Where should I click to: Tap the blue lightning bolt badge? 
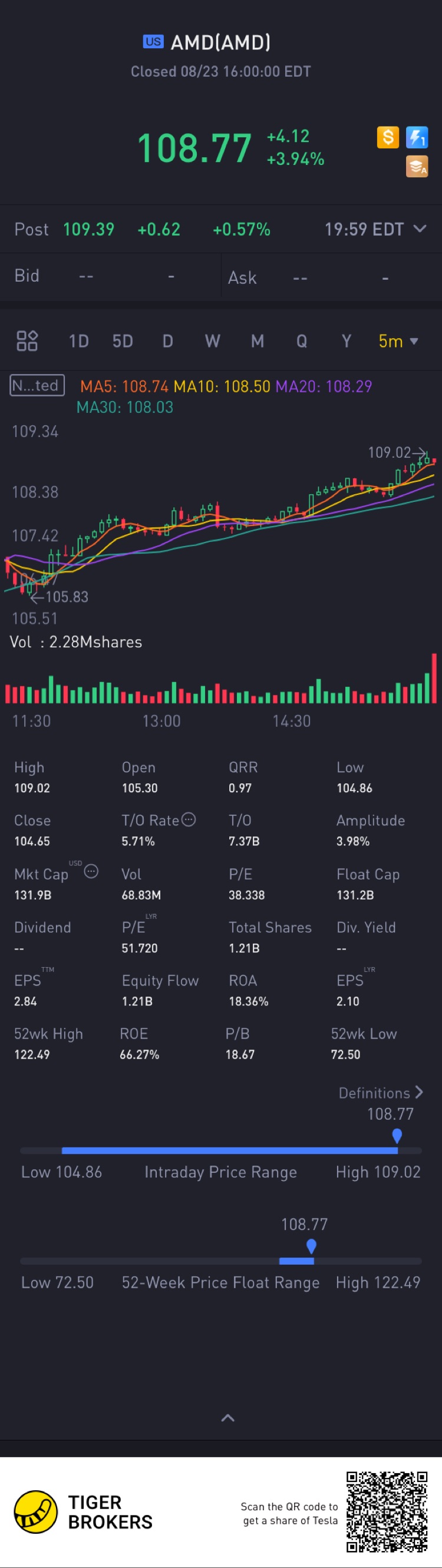(417, 138)
